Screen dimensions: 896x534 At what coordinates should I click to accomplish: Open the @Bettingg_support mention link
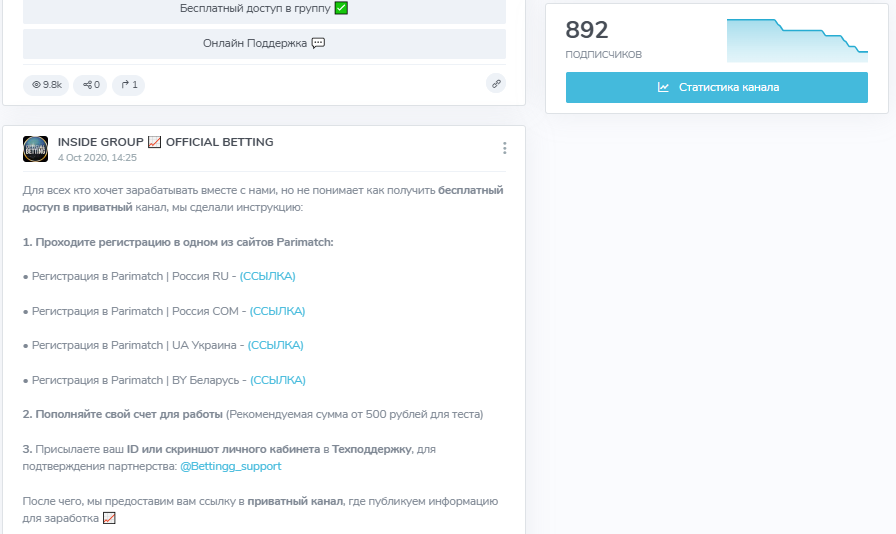coord(230,466)
